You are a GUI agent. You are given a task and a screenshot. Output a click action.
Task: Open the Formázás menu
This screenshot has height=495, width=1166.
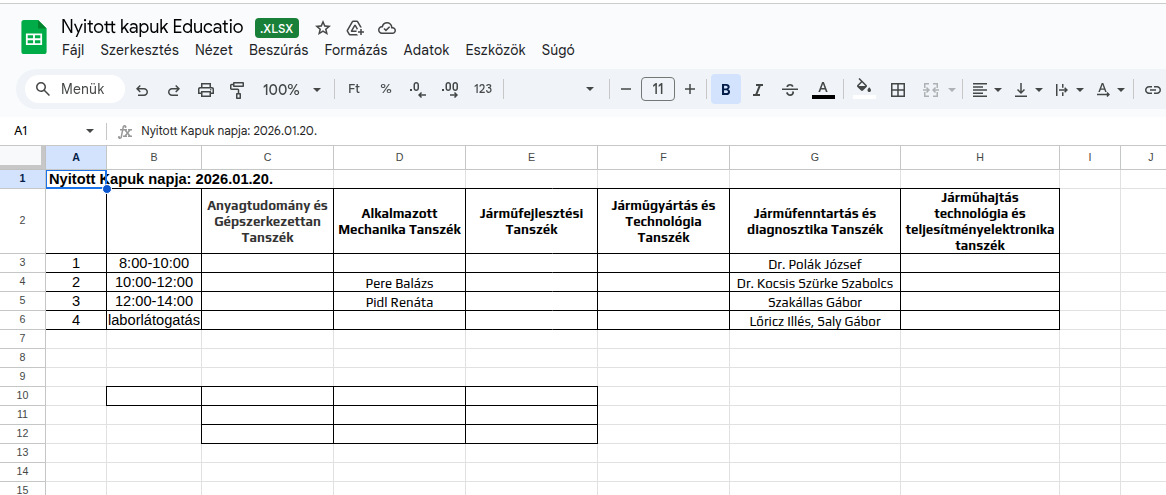coord(355,50)
